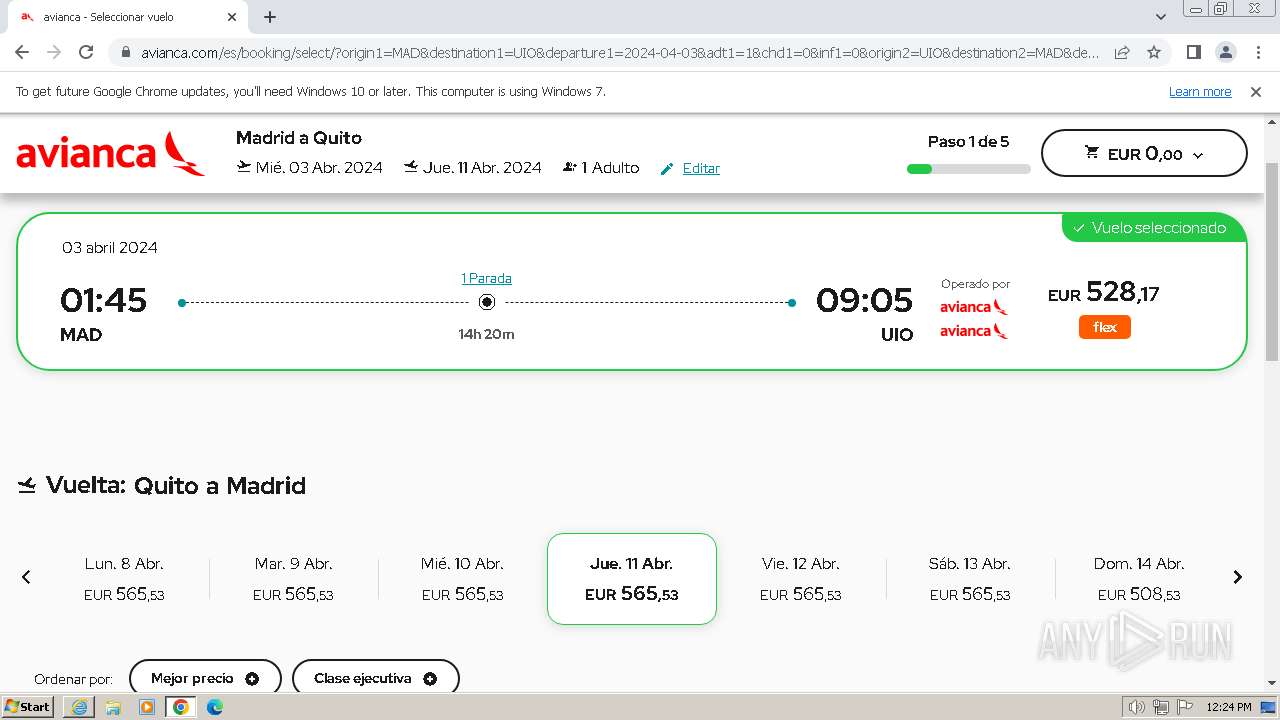Click the share page icon
The width and height of the screenshot is (1280, 720).
tap(1122, 52)
